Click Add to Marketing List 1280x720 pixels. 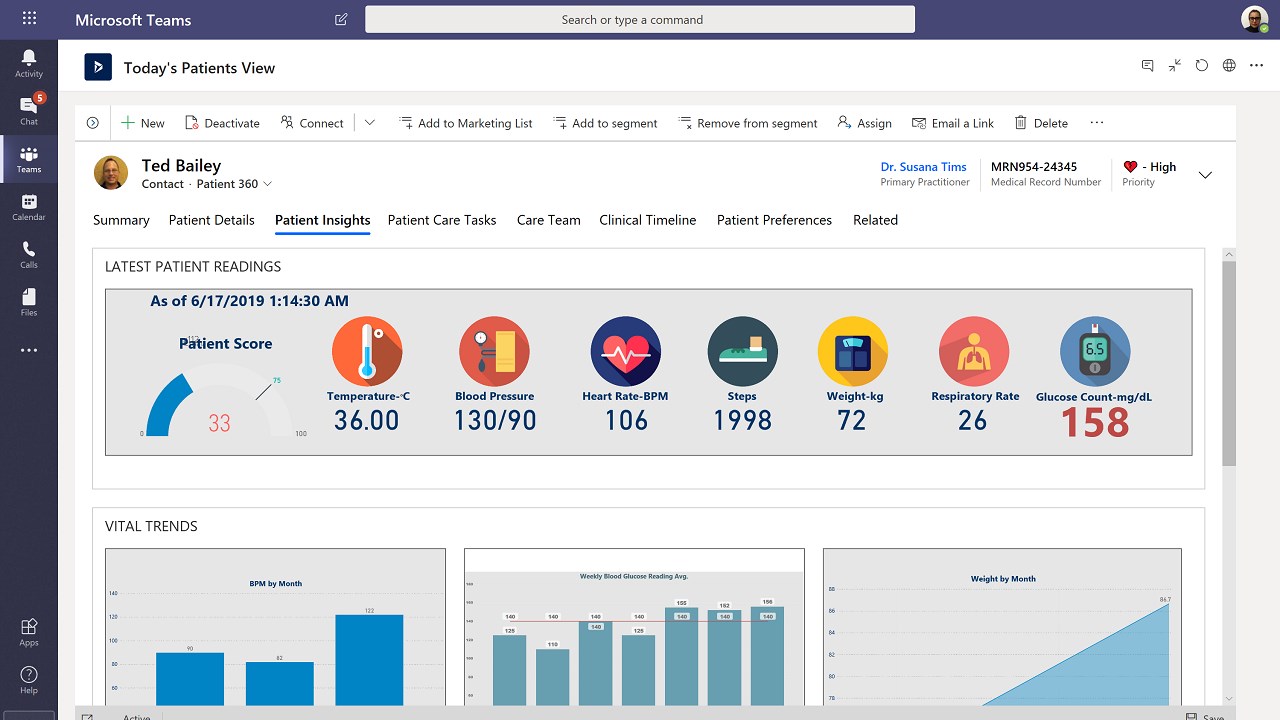point(465,123)
